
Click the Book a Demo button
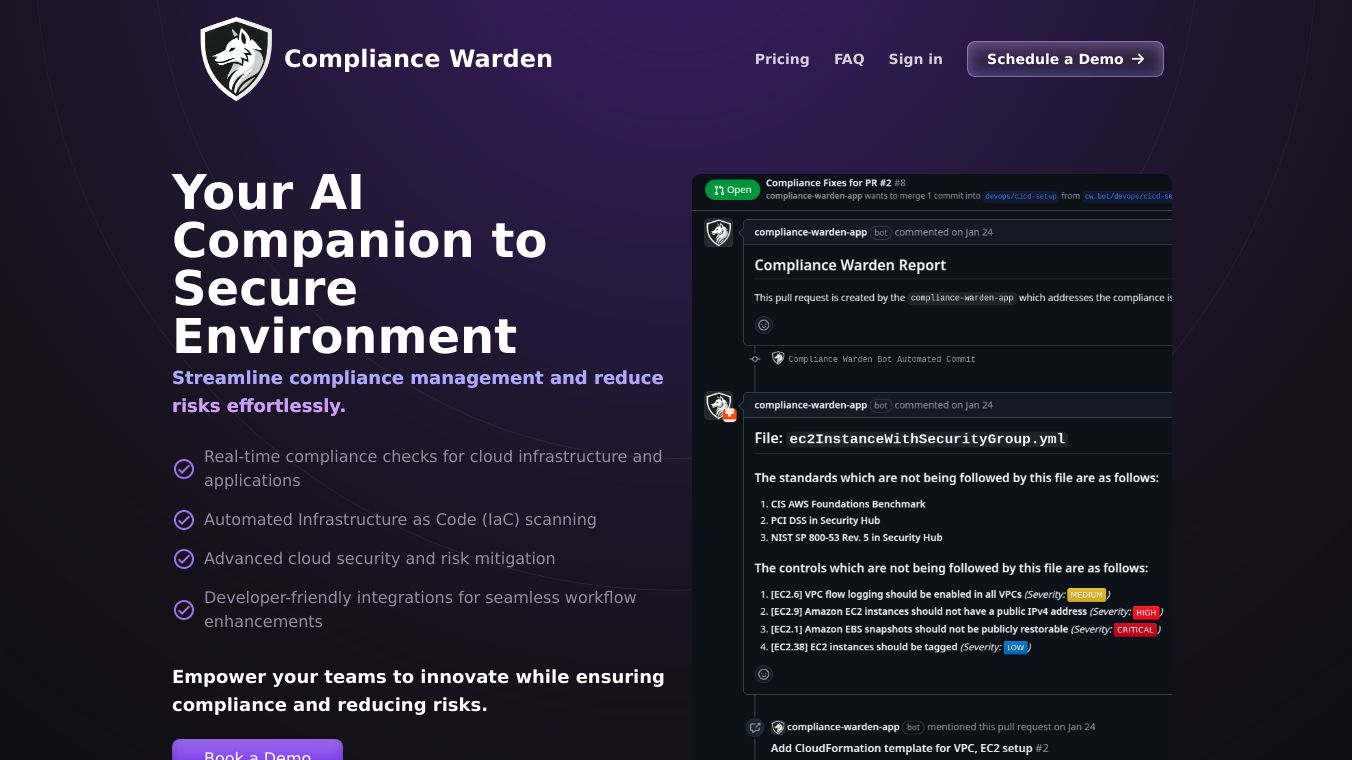[257, 750]
